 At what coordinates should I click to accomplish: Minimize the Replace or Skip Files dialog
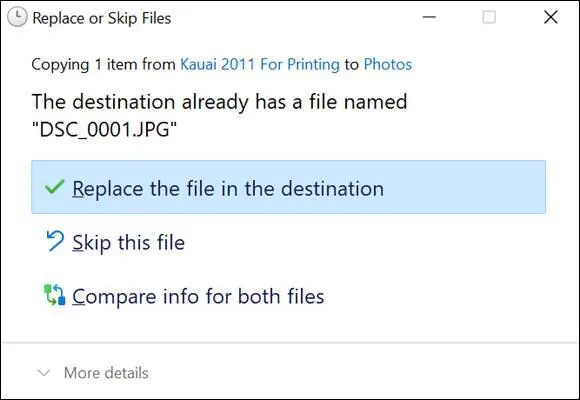429,17
